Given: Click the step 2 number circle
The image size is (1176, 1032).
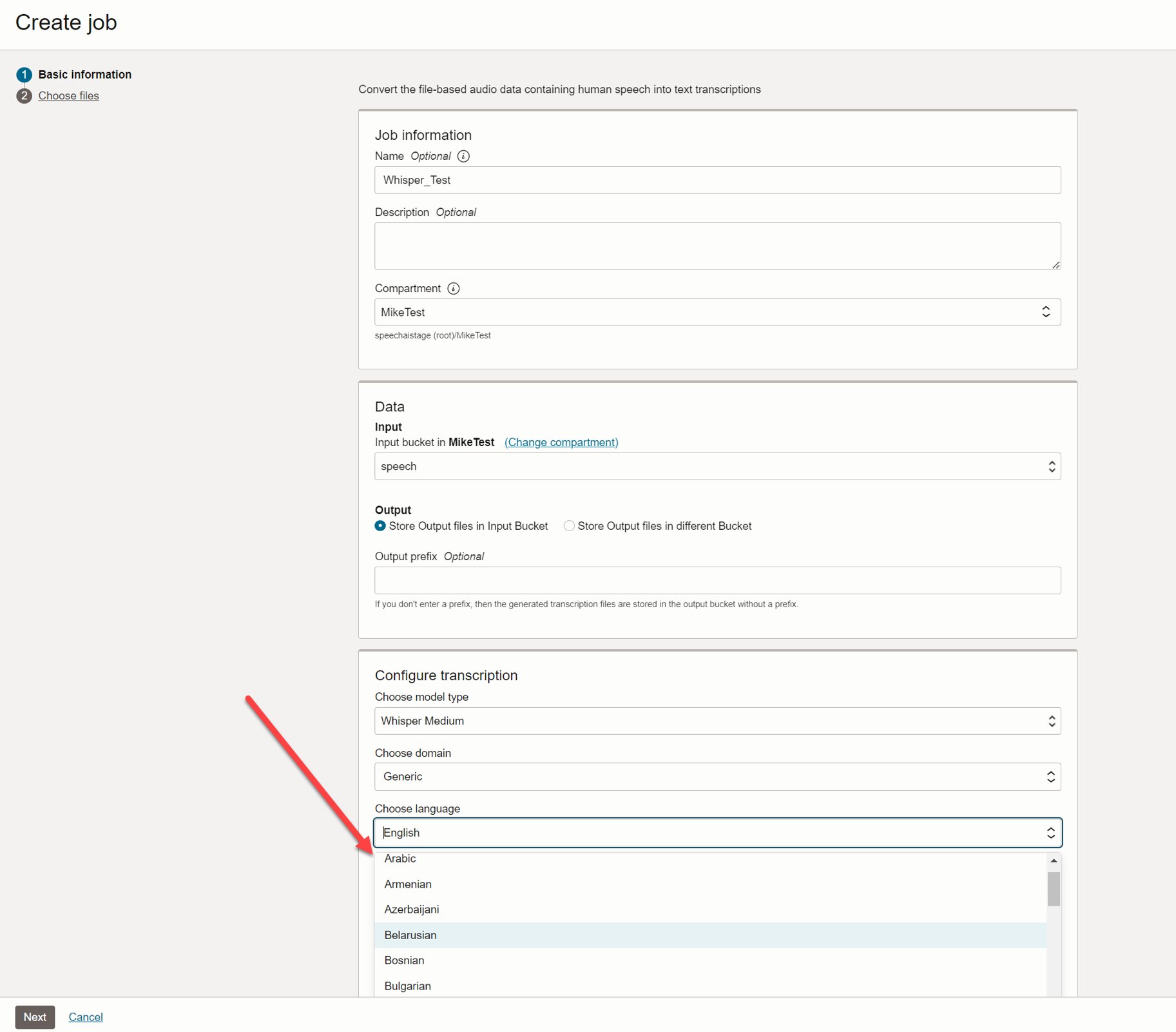Looking at the screenshot, I should click(x=24, y=96).
